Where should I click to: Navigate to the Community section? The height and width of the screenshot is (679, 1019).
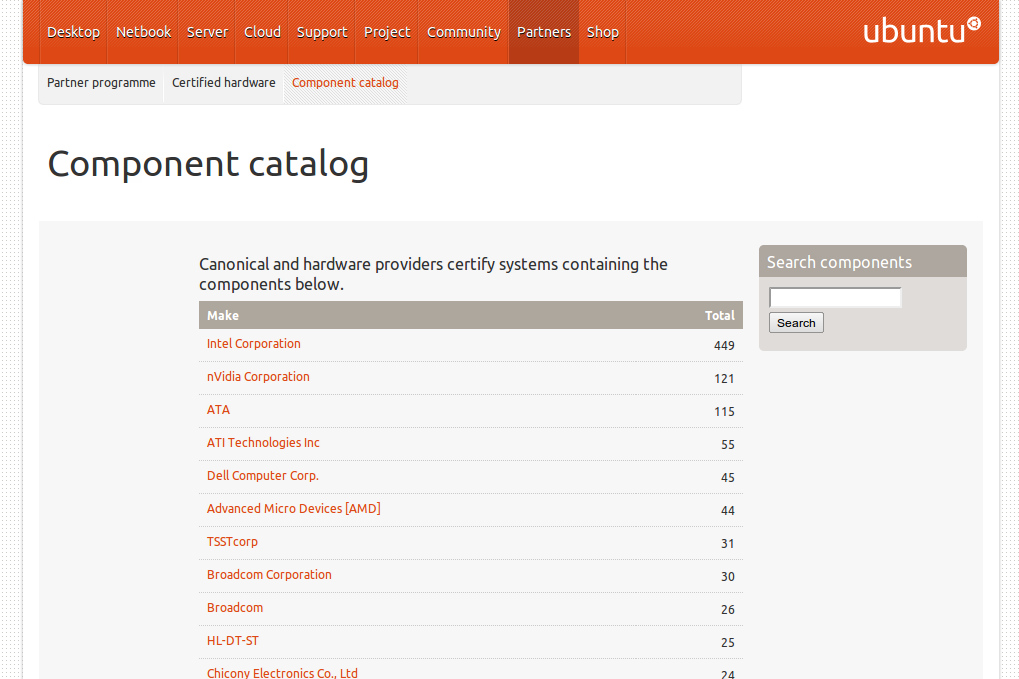click(463, 32)
